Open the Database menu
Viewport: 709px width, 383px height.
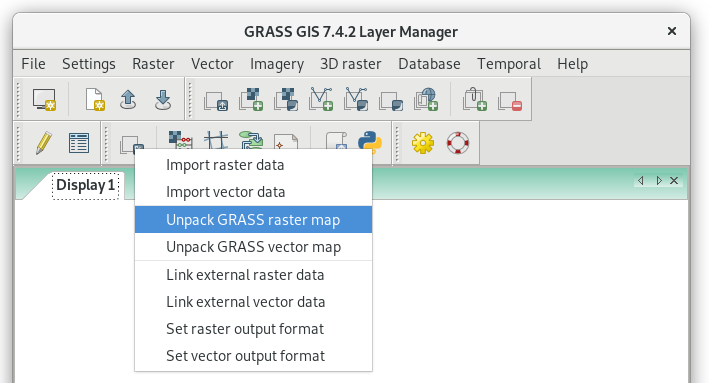(429, 64)
